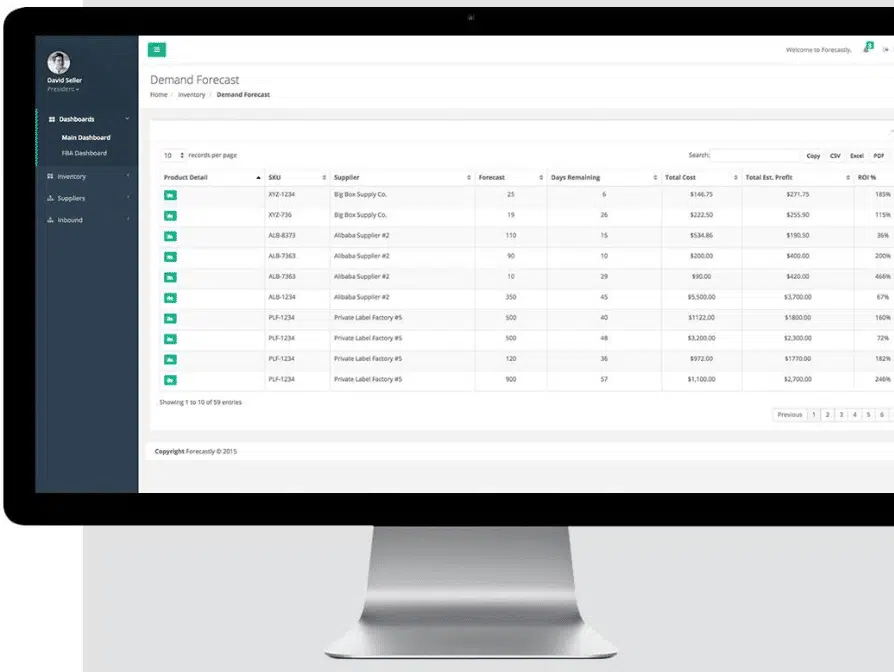Click the Inventory sidebar icon
Viewport: 894px width, 672px height.
(50, 176)
